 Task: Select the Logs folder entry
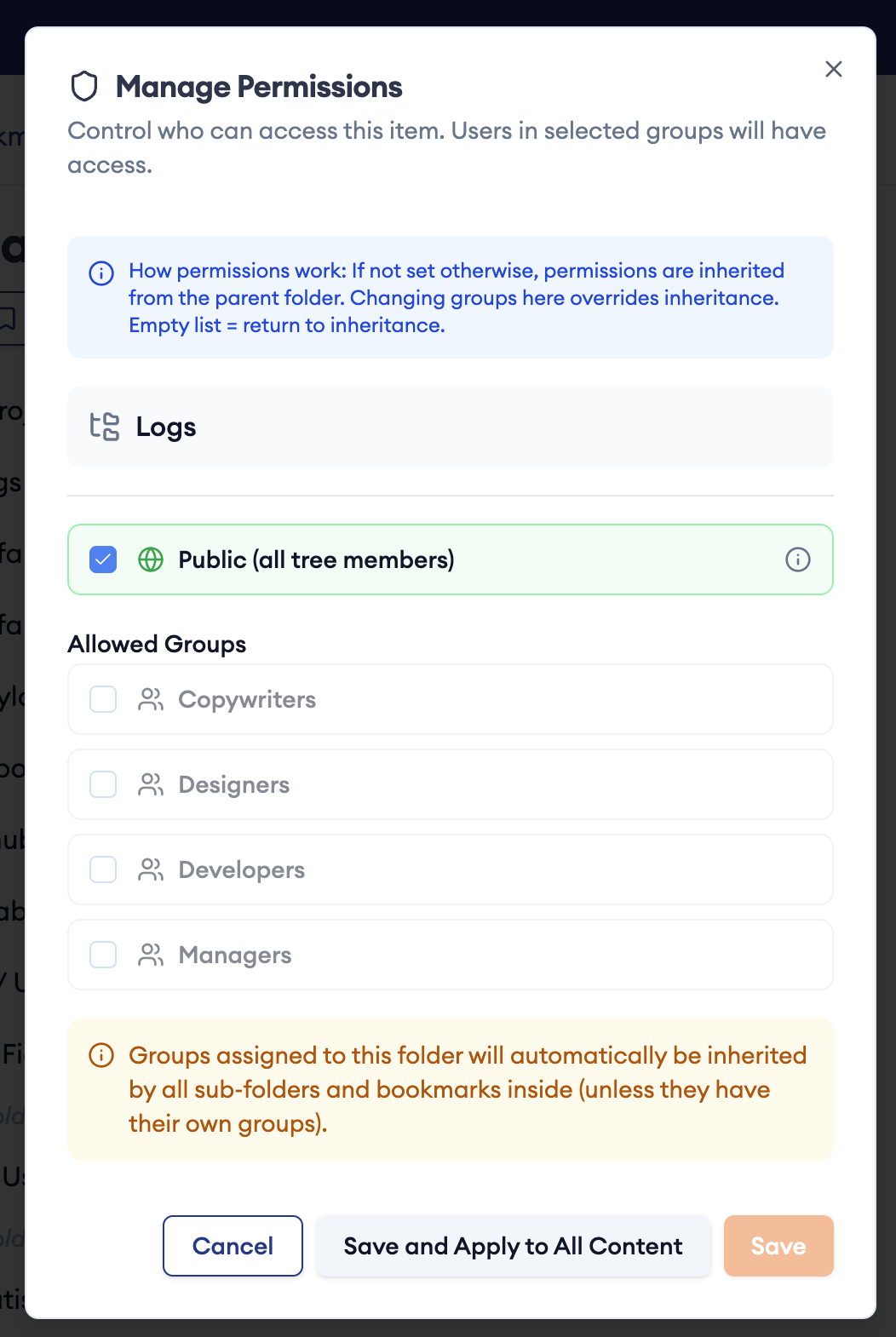pyautogui.click(x=450, y=427)
